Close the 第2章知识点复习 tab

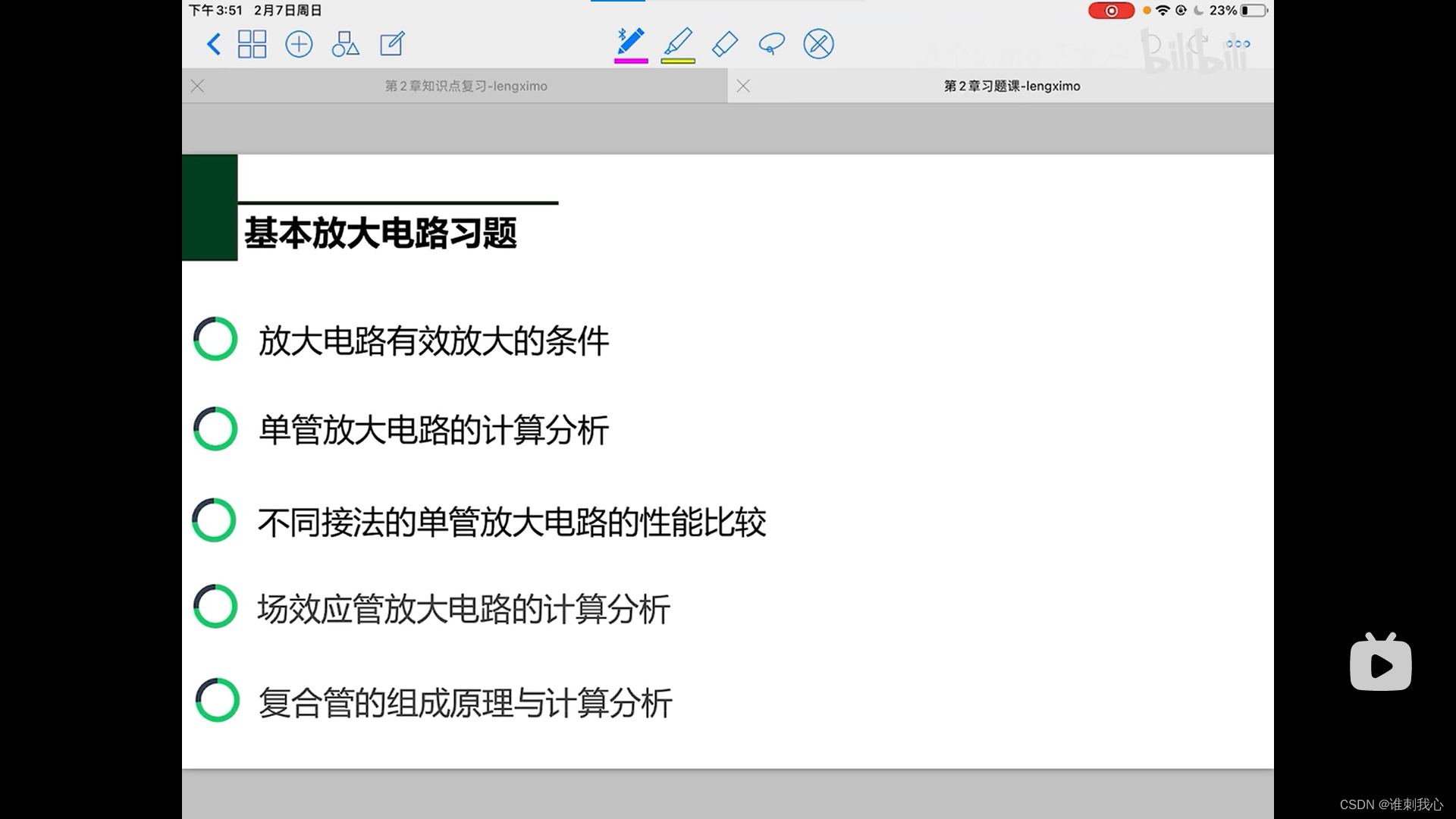click(198, 86)
